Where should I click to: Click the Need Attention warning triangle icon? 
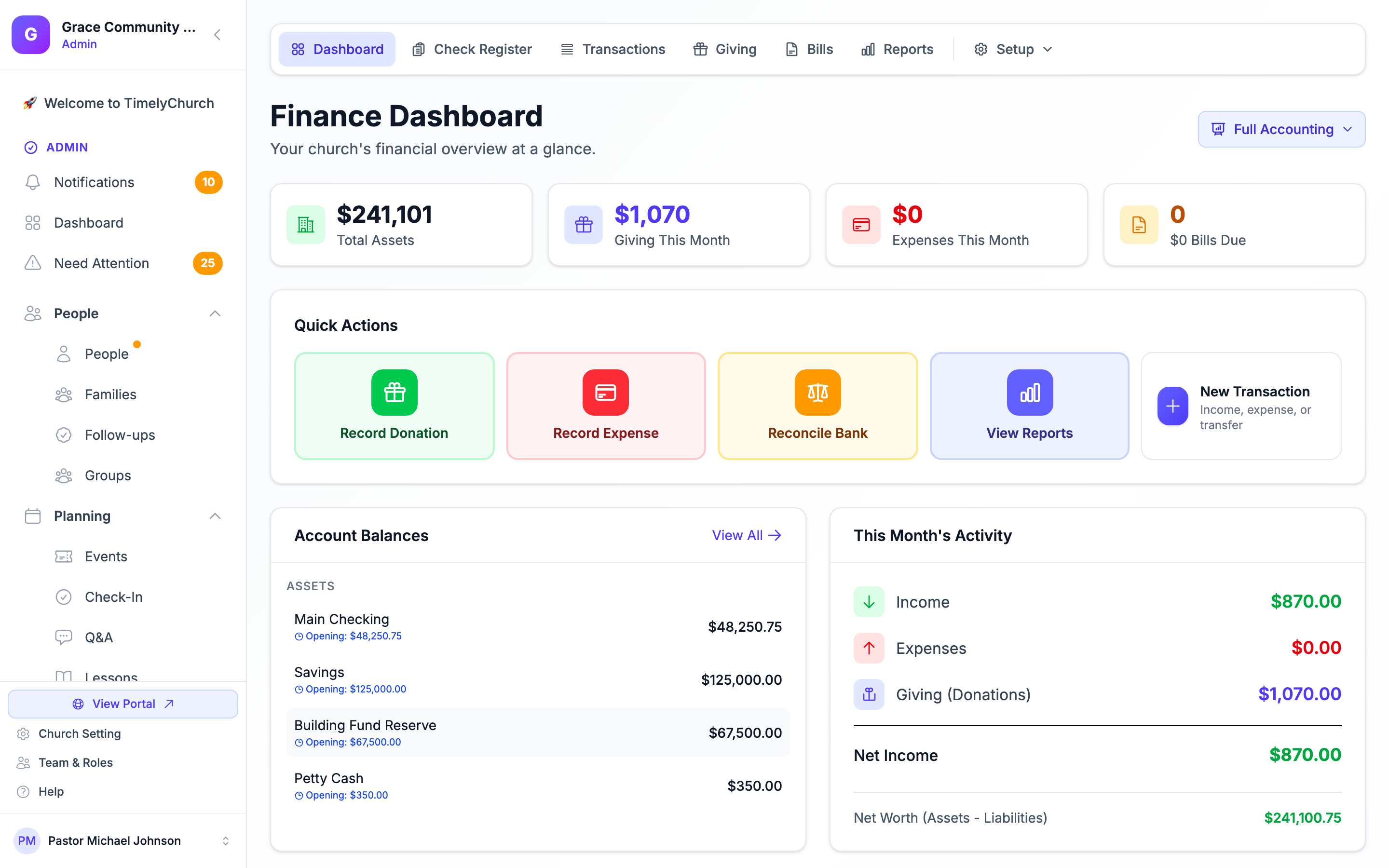(x=33, y=263)
